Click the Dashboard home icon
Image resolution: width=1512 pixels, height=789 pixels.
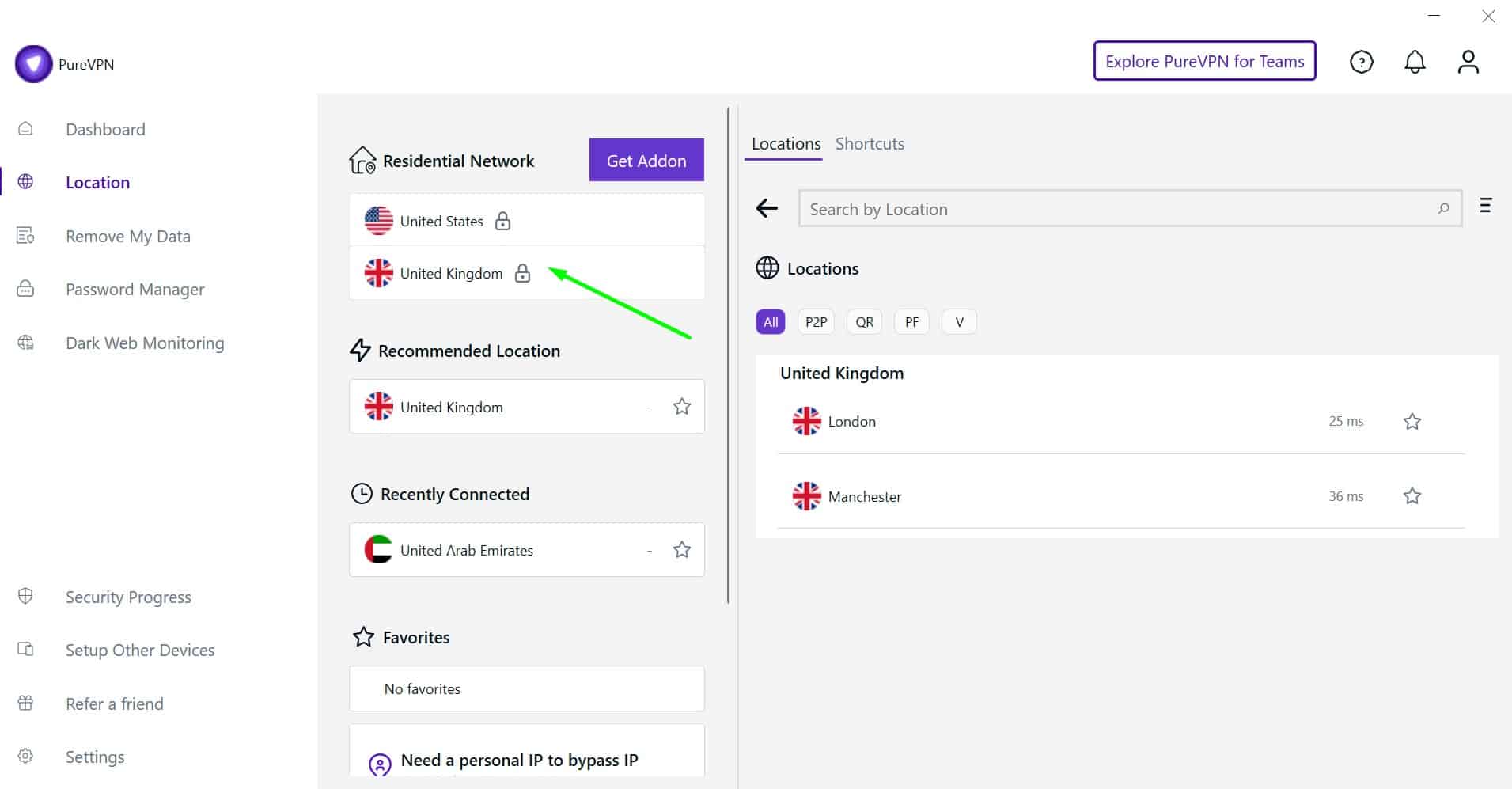pyautogui.click(x=25, y=129)
